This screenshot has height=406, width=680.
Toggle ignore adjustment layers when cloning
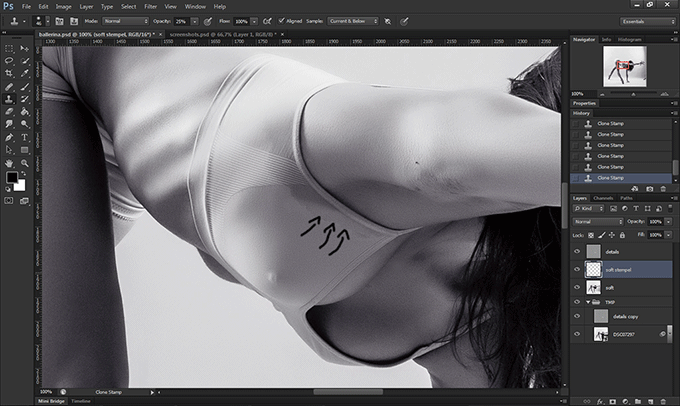[388, 21]
